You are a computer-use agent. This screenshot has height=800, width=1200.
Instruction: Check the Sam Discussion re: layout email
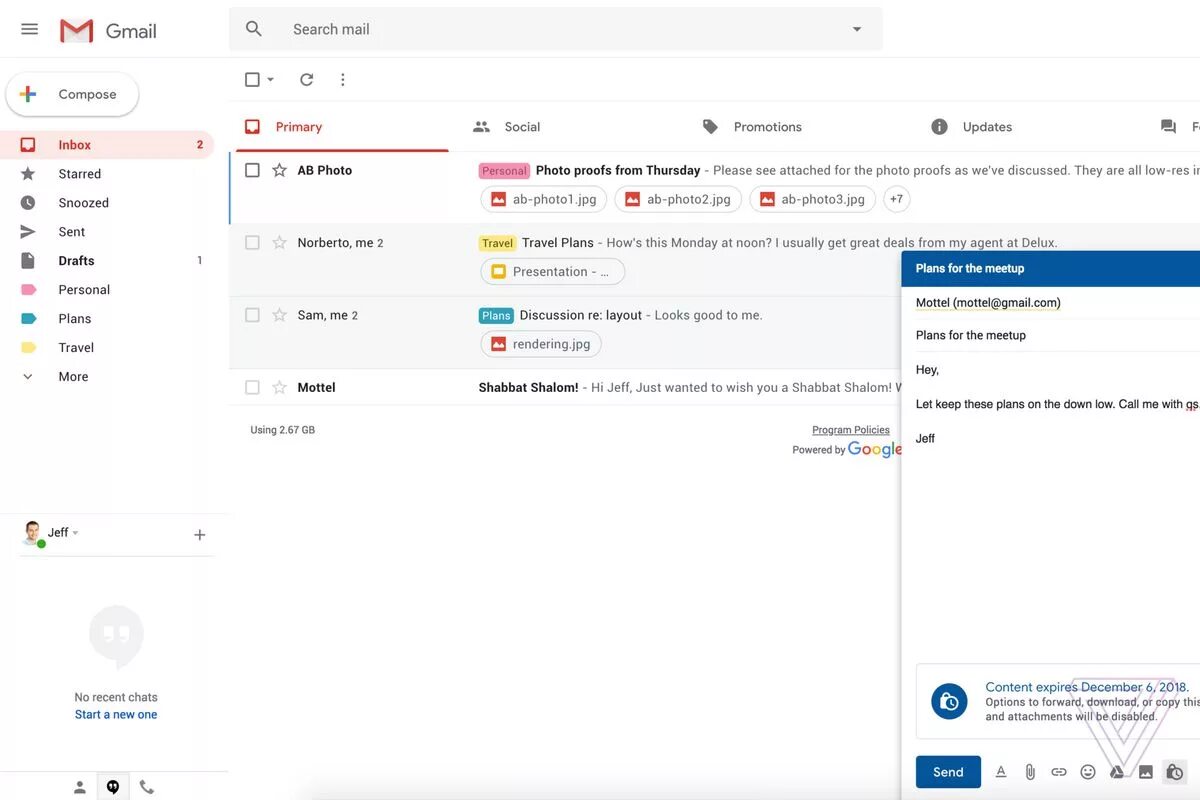tap(252, 314)
